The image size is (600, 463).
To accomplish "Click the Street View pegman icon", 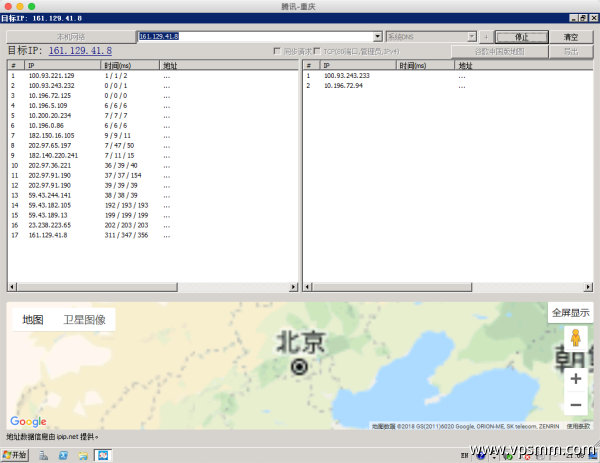I will pos(576,338).
